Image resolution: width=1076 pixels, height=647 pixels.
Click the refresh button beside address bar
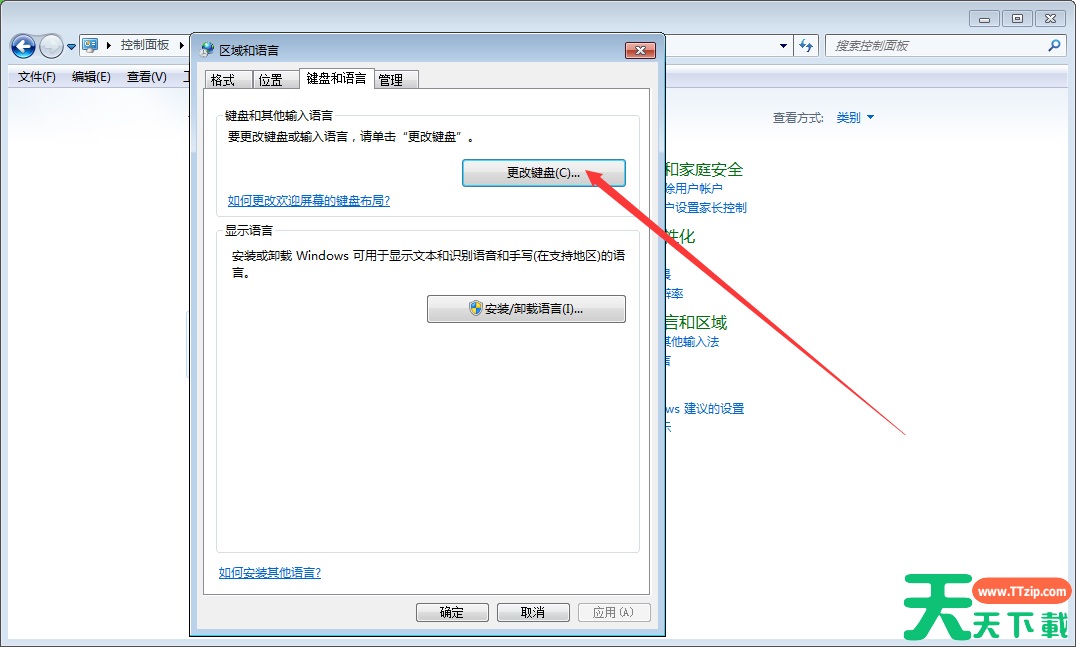806,46
